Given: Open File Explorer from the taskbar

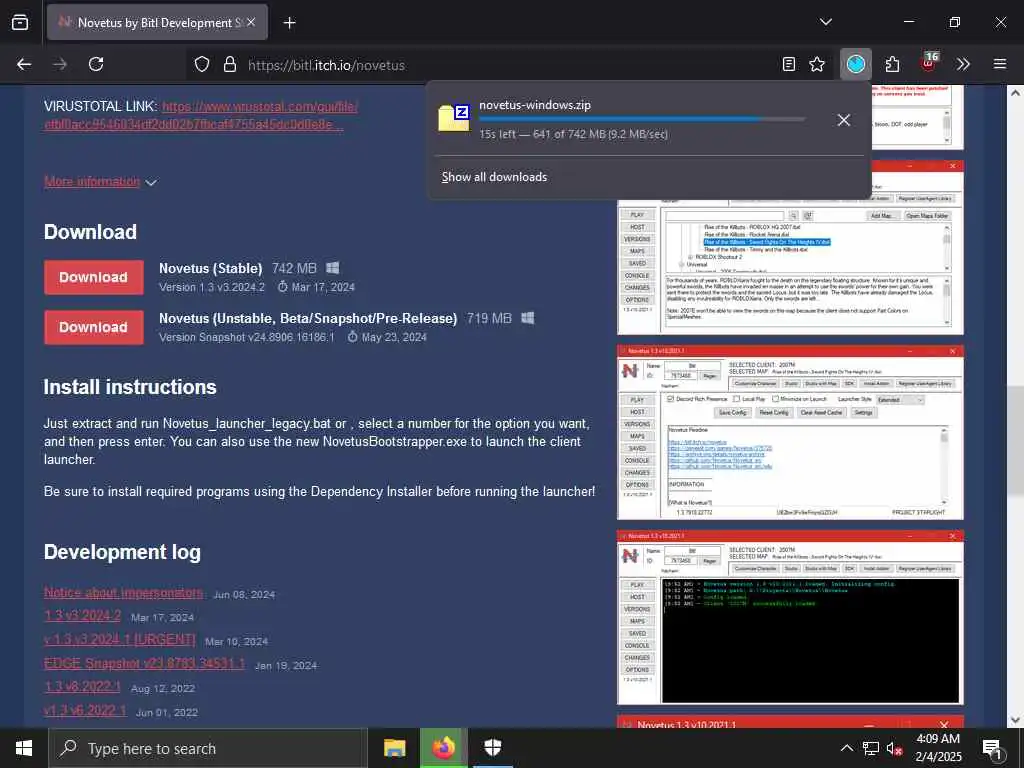Looking at the screenshot, I should [x=394, y=748].
